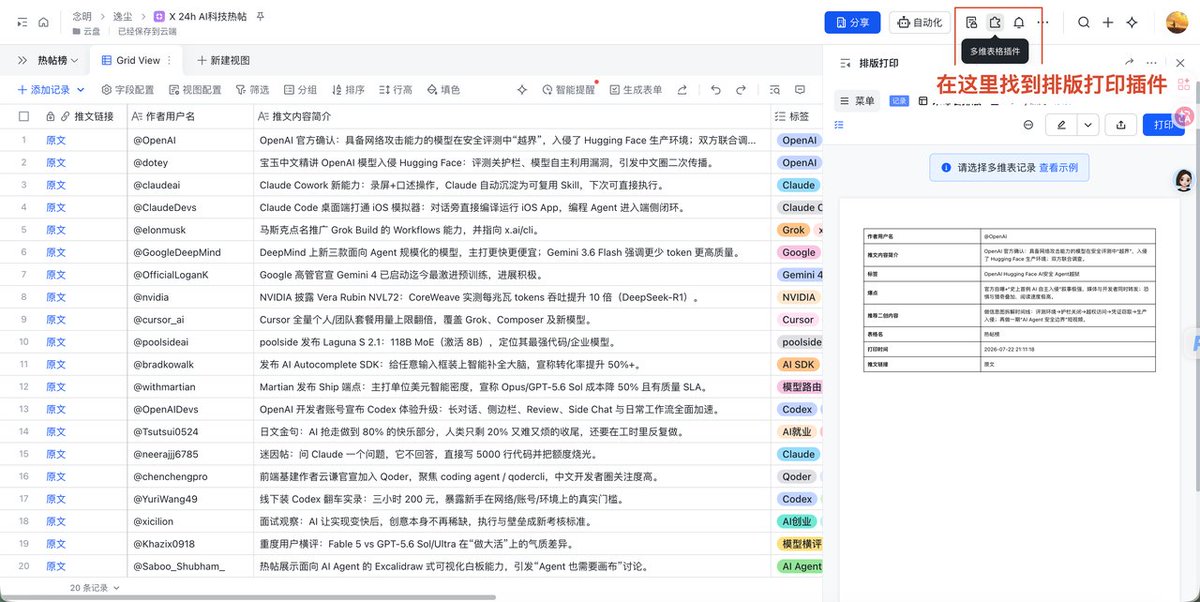Click the circled ellipsis icon in print panel
This screenshot has width=1200, height=602.
coord(1028,125)
